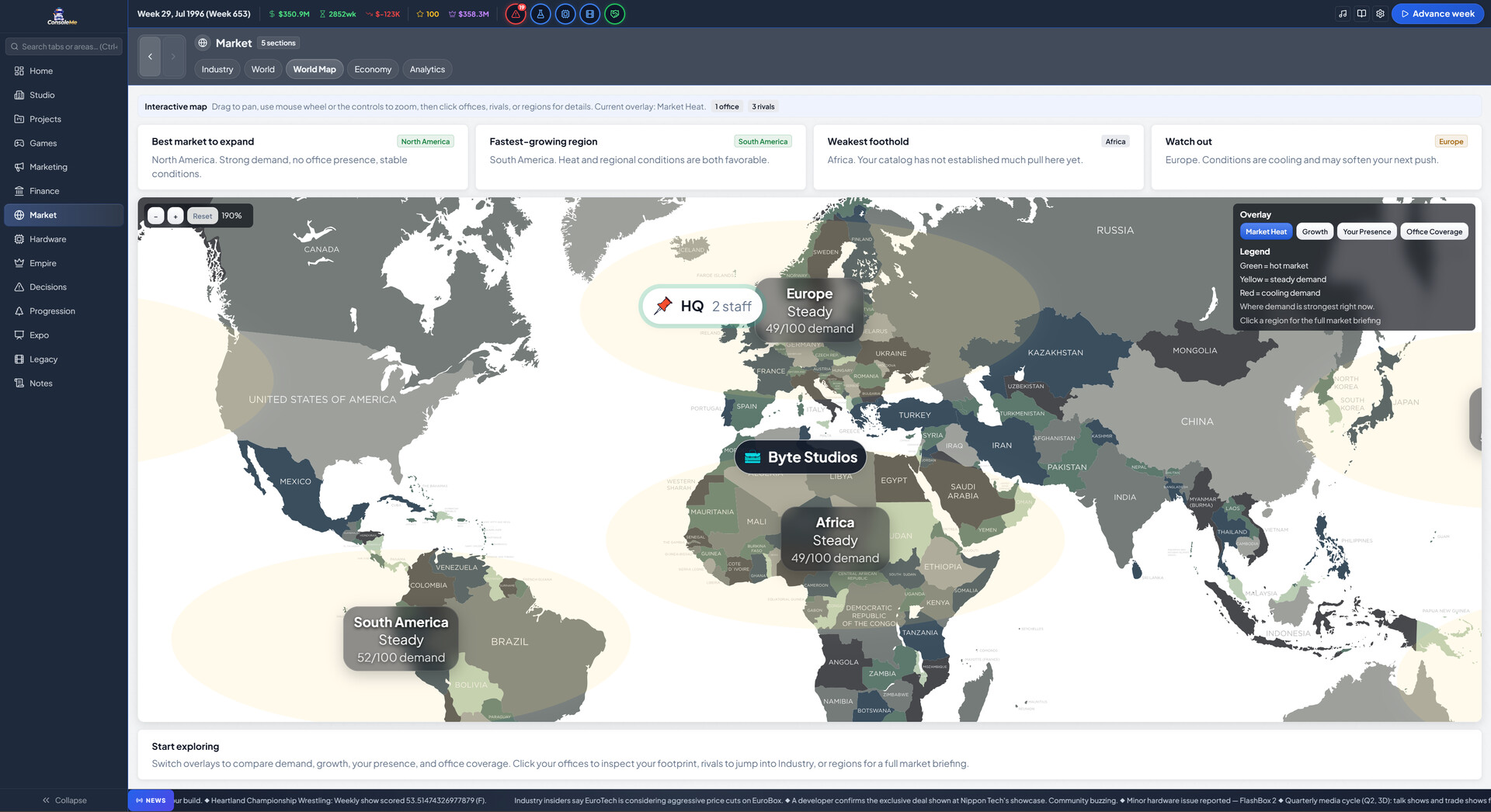
Task: Collapse the left sidebar
Action: [64, 800]
